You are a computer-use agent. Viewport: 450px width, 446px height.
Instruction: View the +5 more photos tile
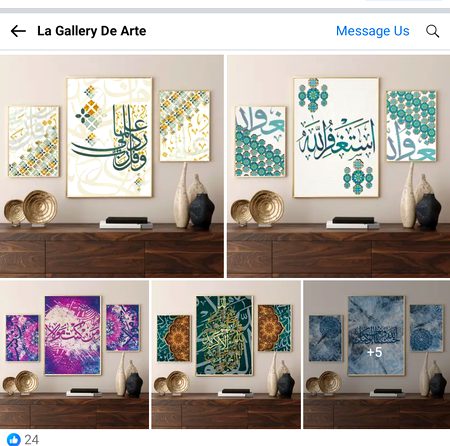(x=377, y=354)
